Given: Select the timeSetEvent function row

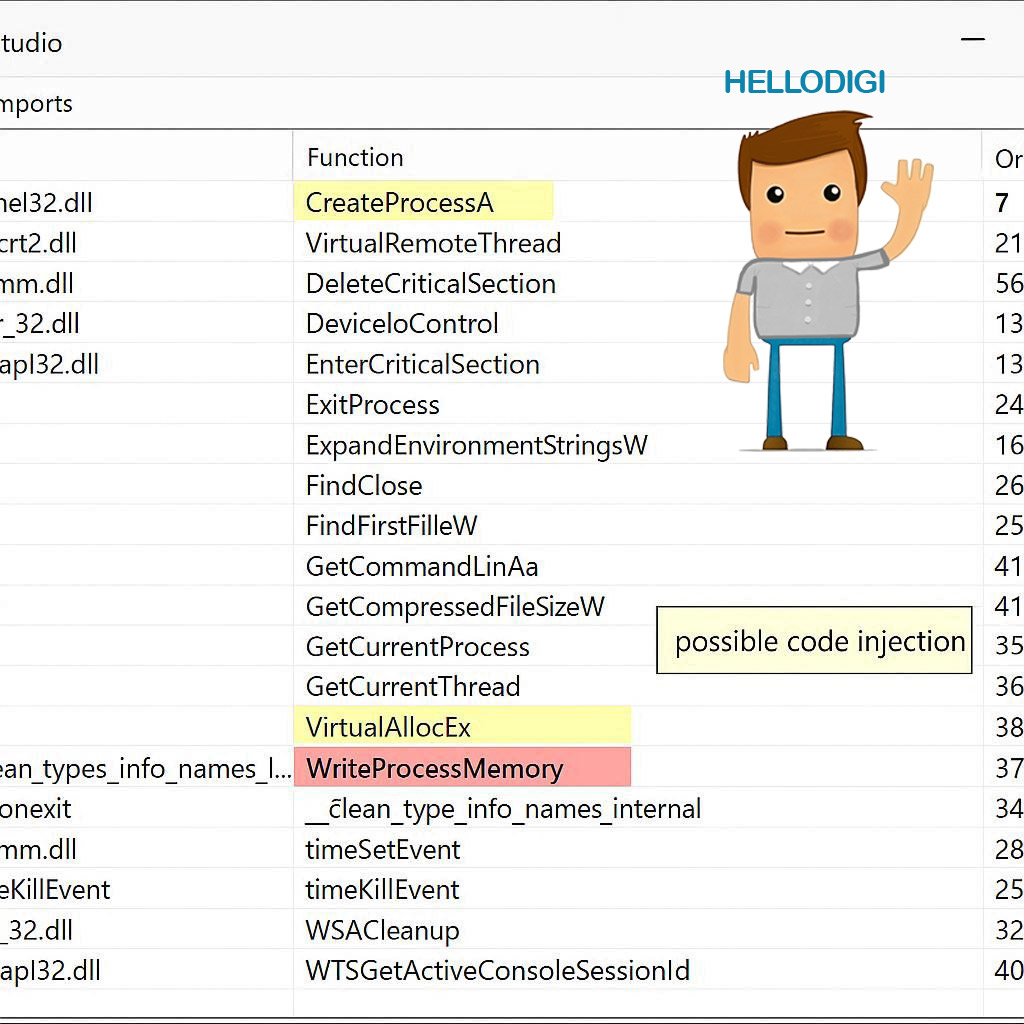Looking at the screenshot, I should click(382, 849).
